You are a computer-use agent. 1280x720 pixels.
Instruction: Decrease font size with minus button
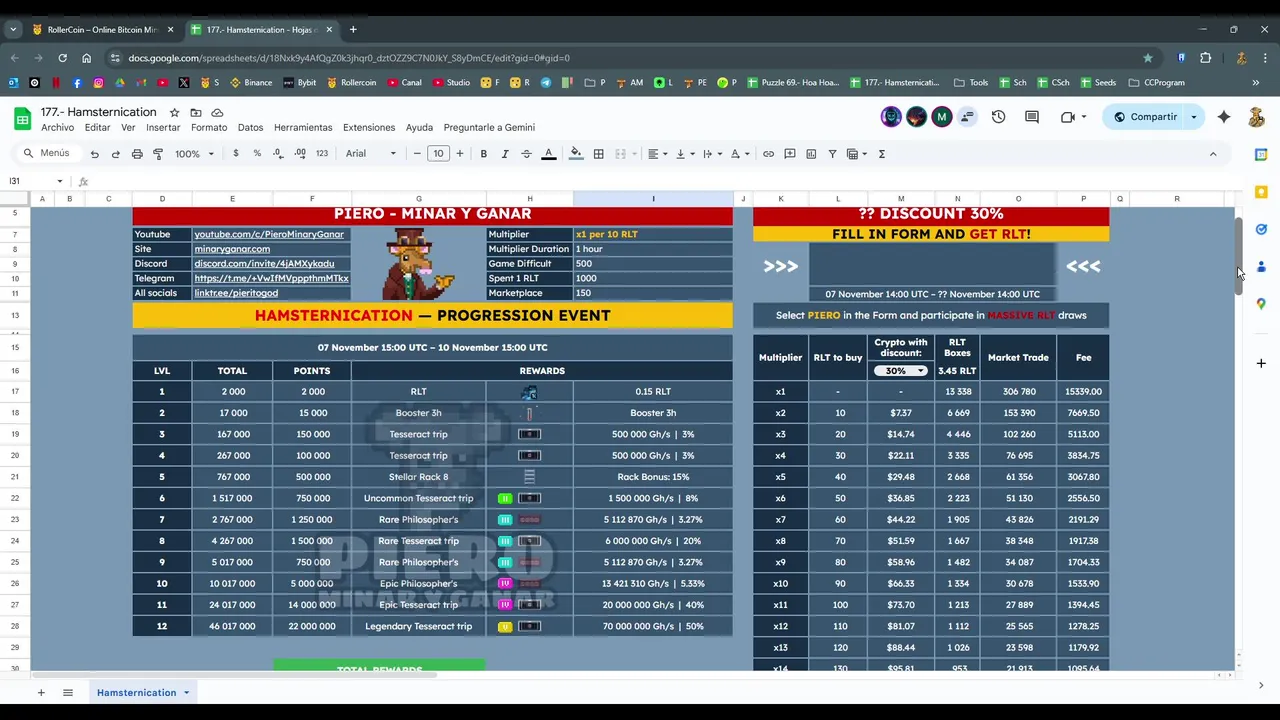point(417,154)
